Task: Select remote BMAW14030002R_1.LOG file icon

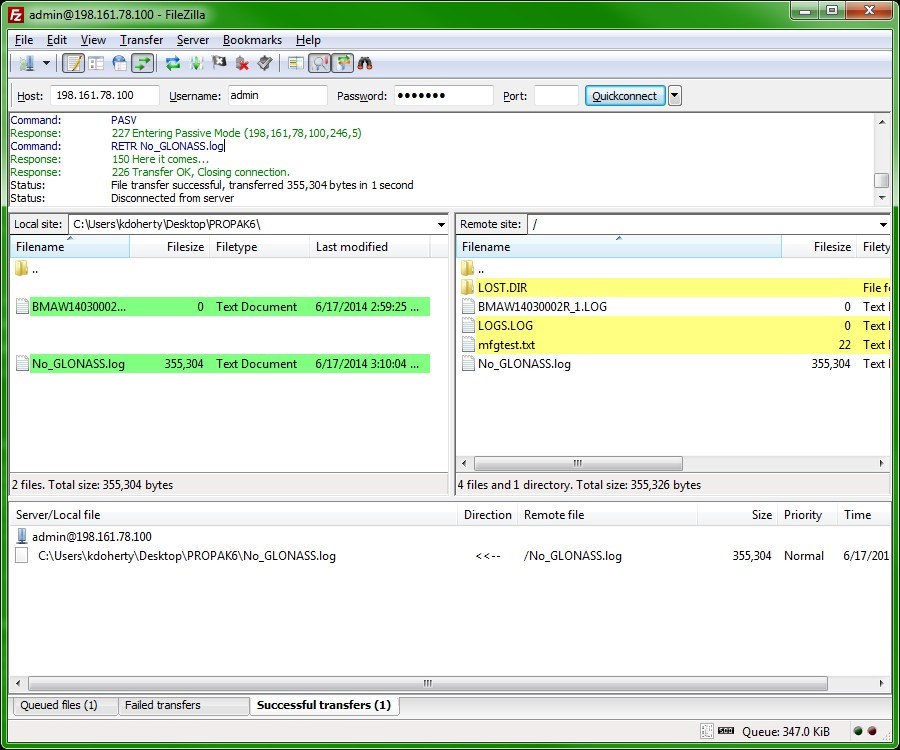Action: point(468,306)
